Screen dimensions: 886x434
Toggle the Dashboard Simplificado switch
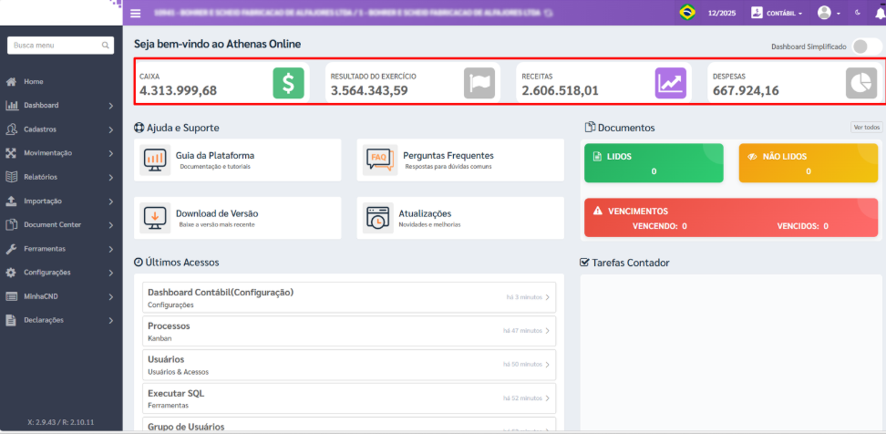pyautogui.click(x=866, y=47)
